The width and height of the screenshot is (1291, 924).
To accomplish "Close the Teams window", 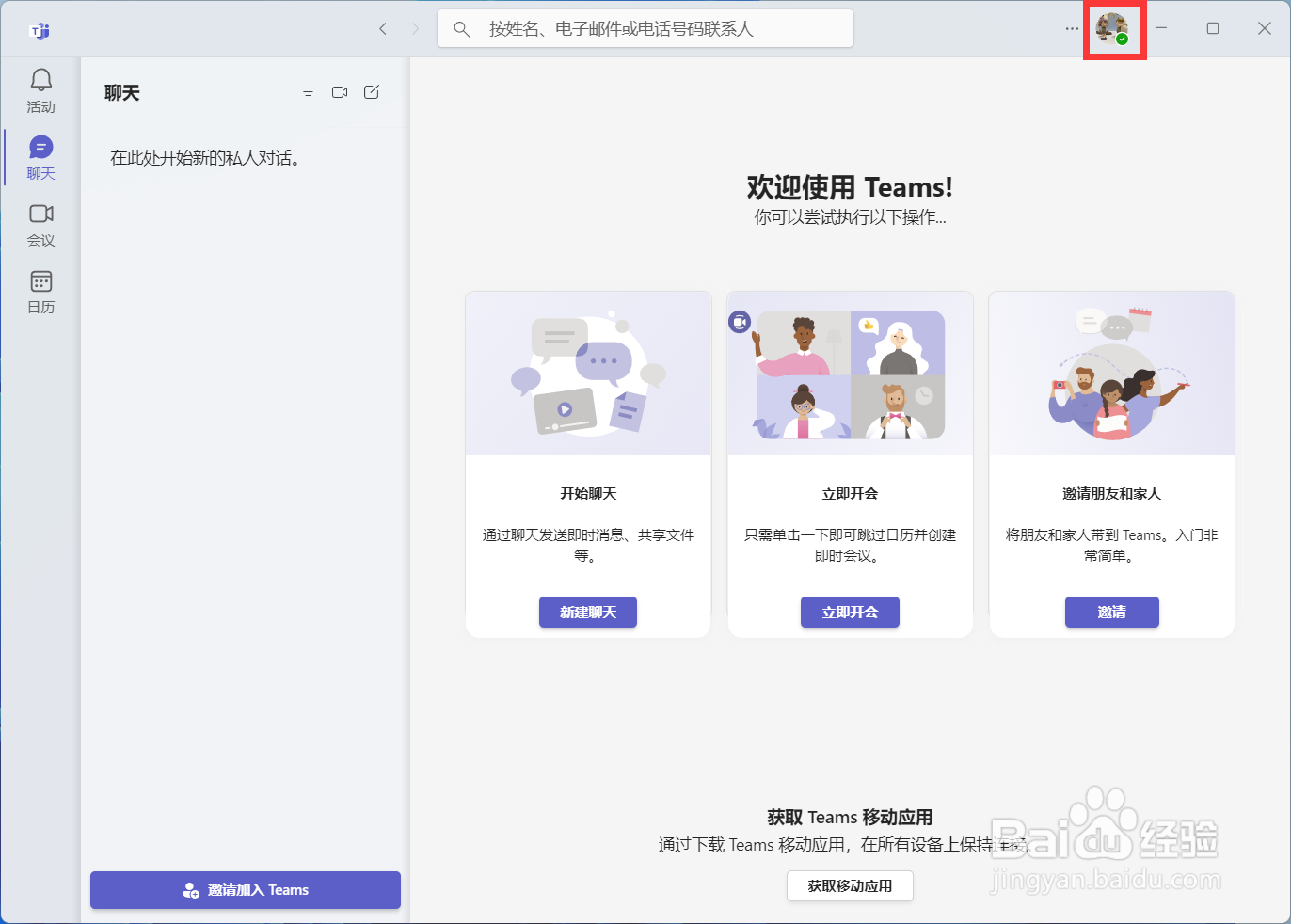I will (1265, 28).
